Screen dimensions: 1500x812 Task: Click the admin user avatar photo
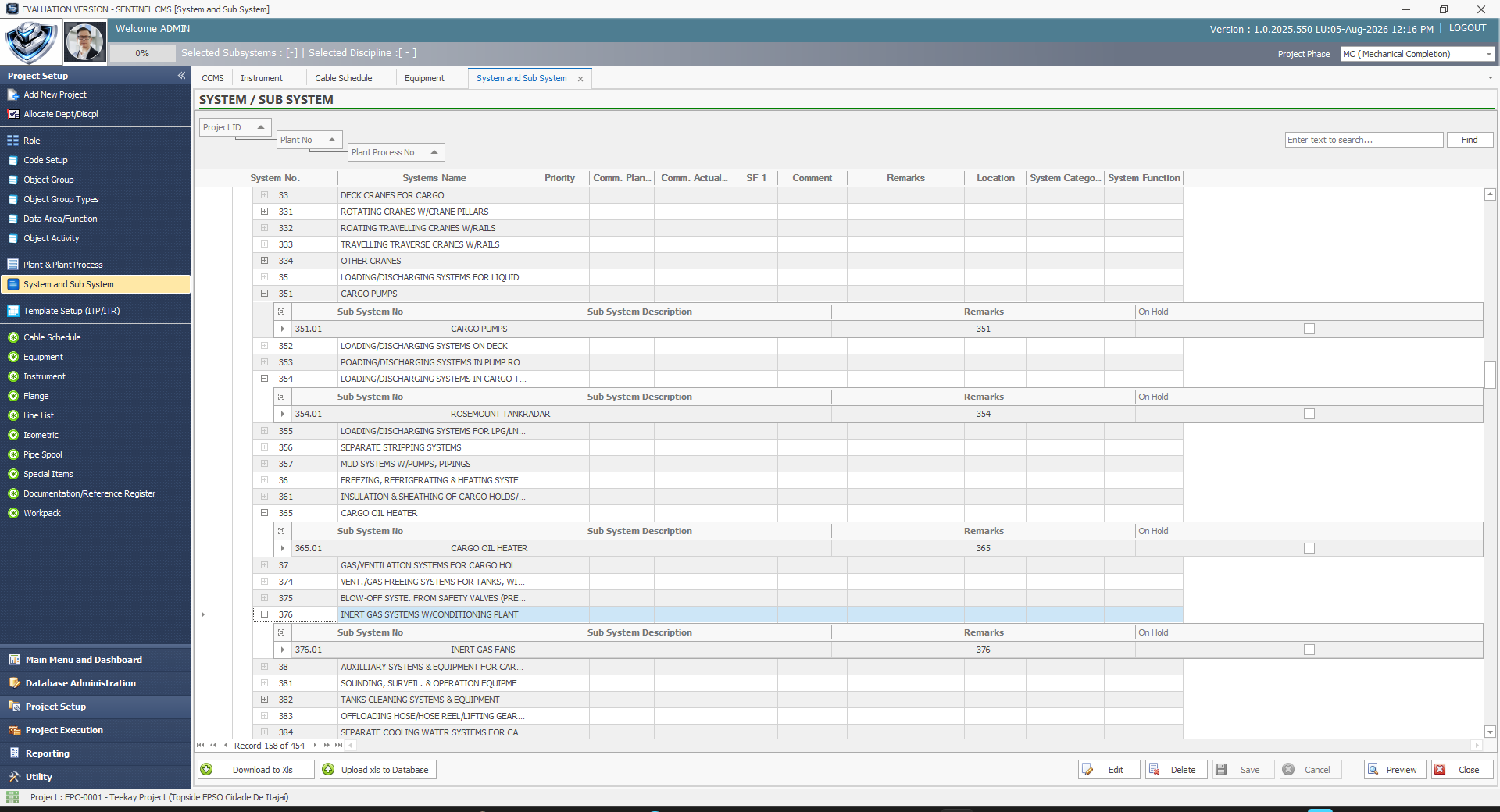84,42
